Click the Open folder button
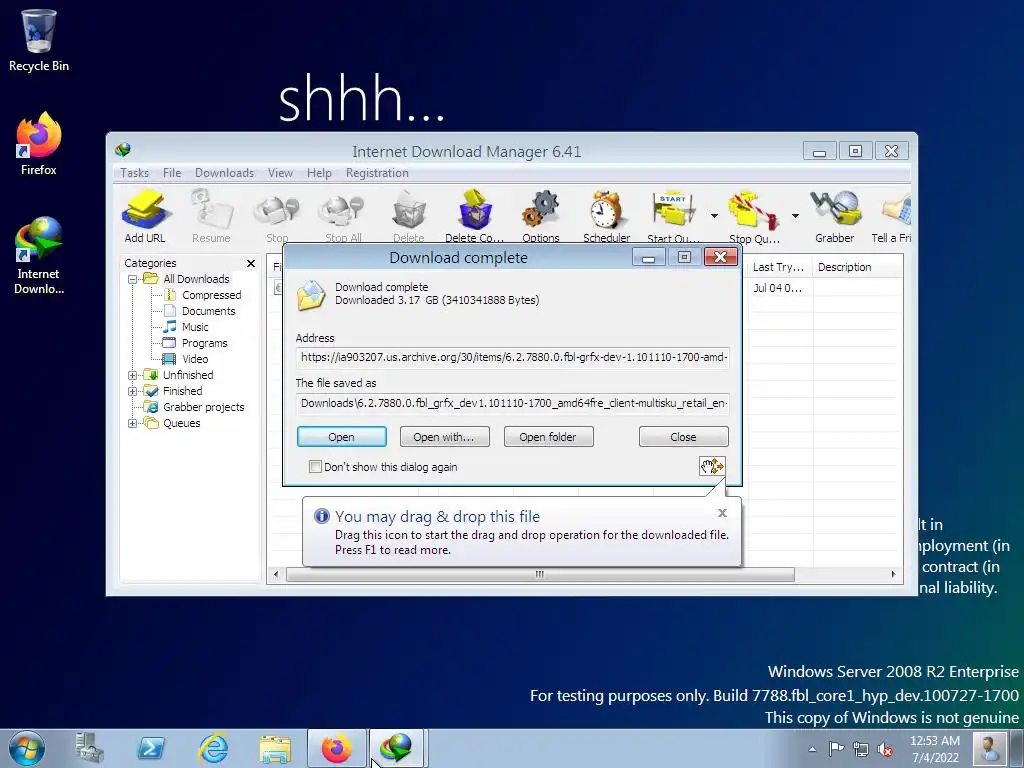1024x768 pixels. click(x=548, y=437)
